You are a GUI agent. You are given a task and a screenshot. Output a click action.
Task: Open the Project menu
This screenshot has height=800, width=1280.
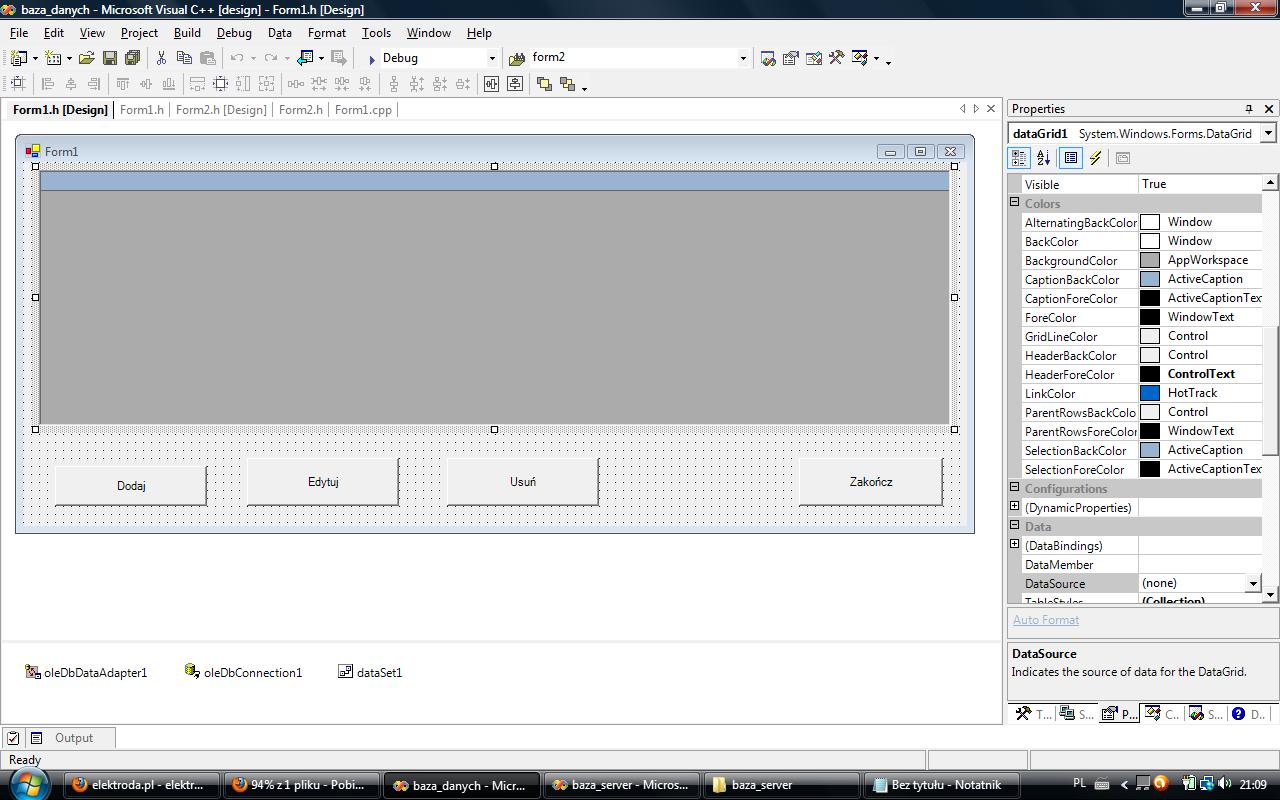[x=139, y=32]
